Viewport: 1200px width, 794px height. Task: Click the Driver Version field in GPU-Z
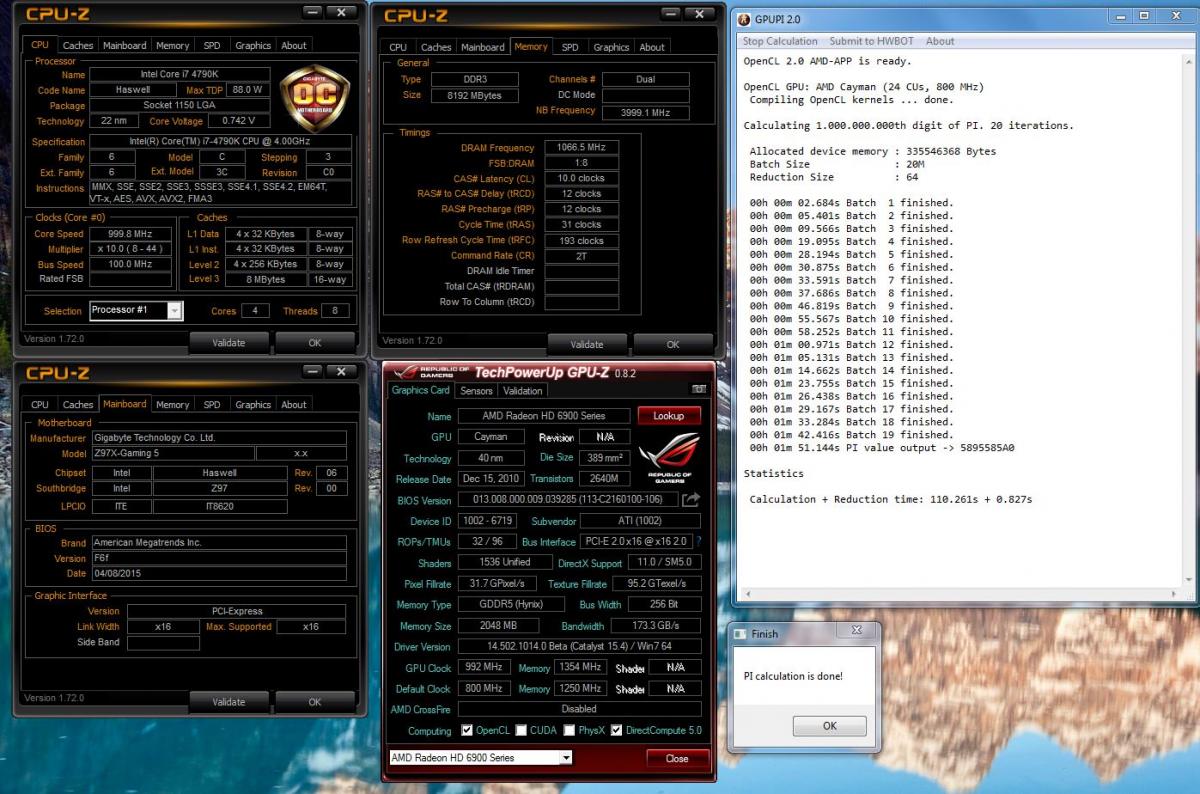click(579, 646)
